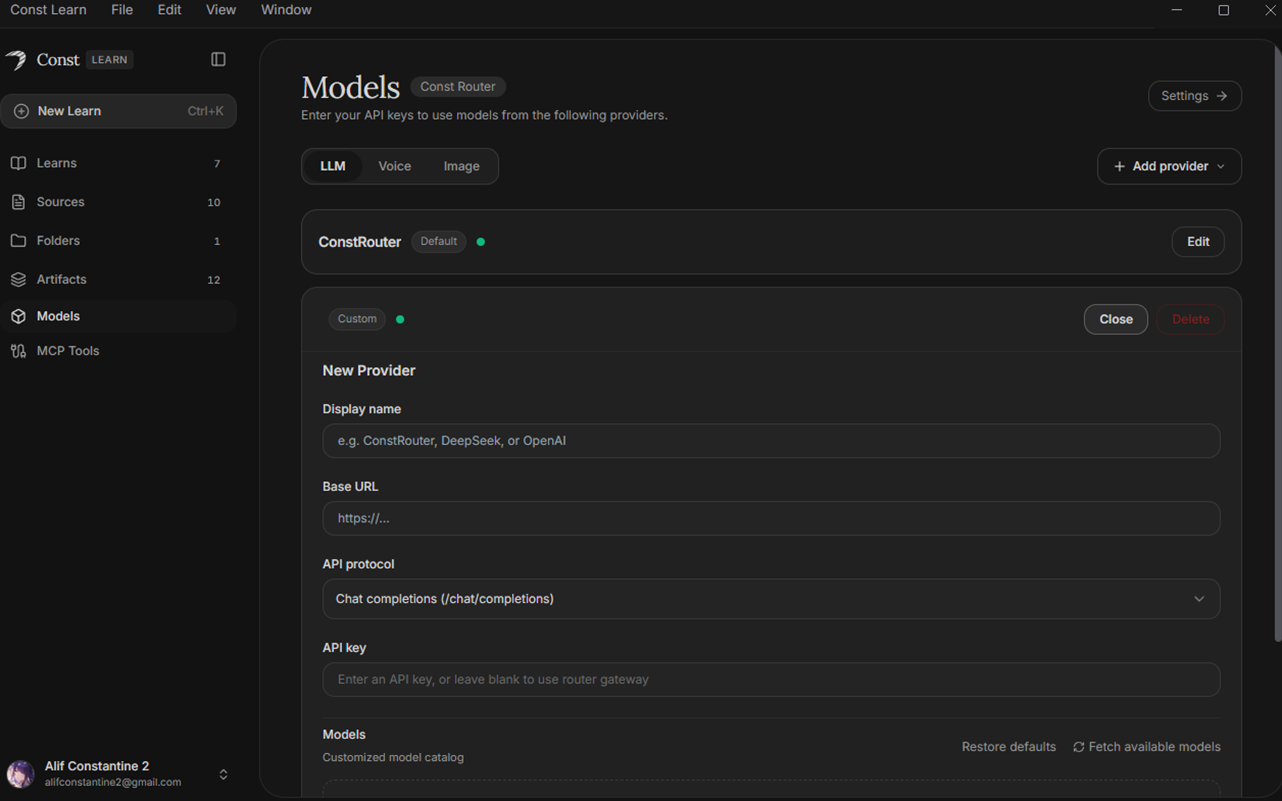Close the New Provider form

point(1116,319)
